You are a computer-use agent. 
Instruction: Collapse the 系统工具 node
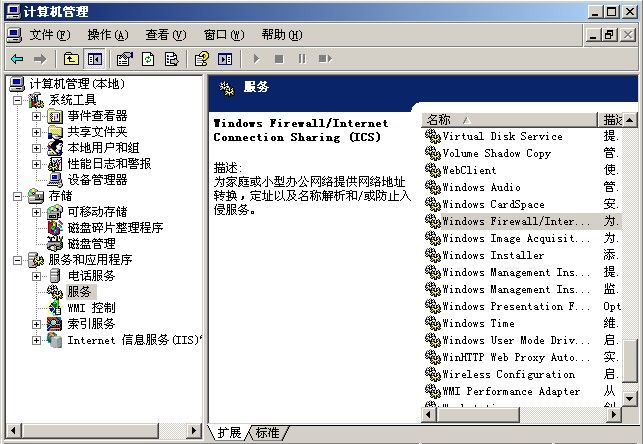(17, 100)
